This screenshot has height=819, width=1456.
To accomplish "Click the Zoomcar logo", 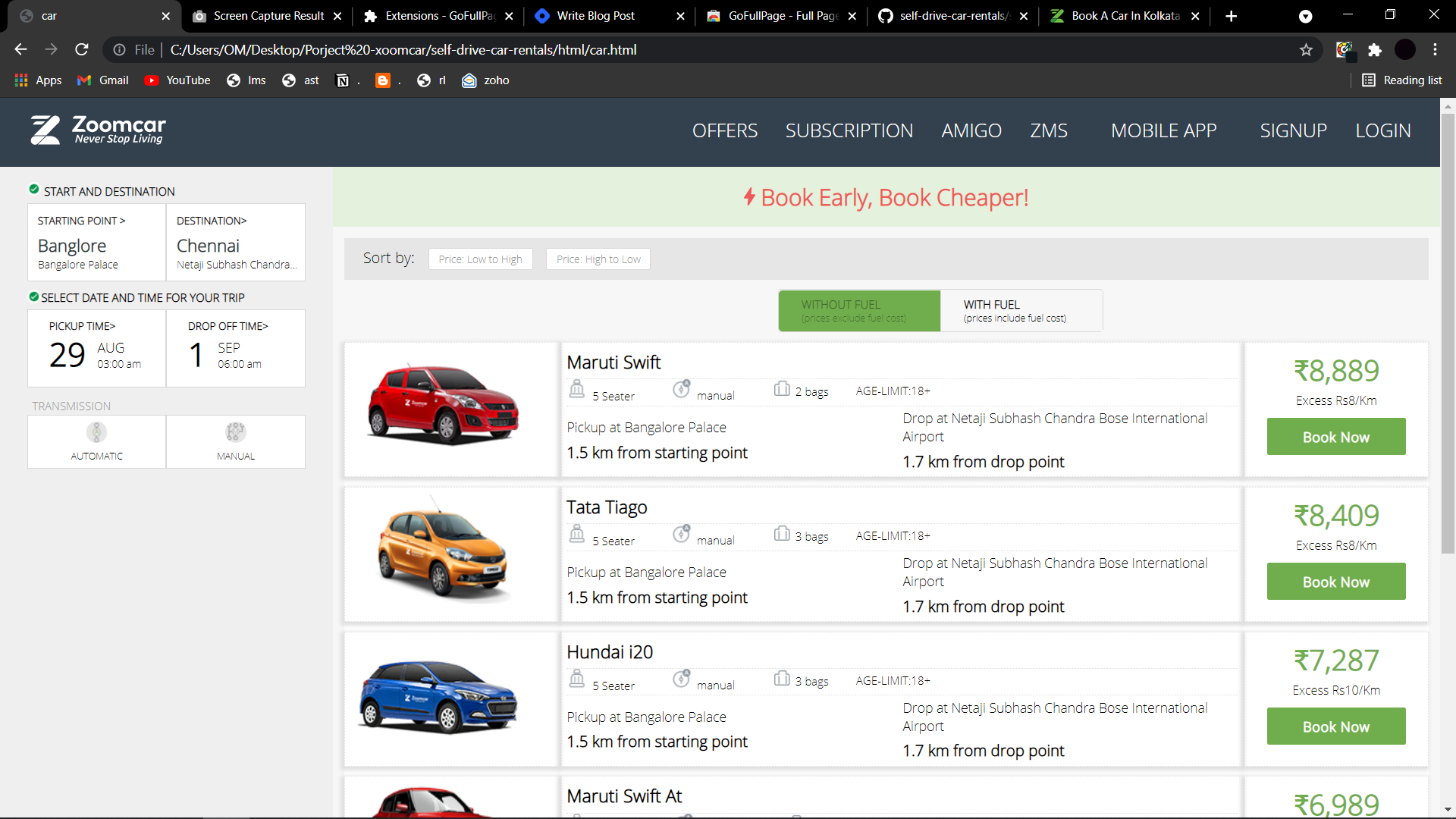I will pyautogui.click(x=98, y=130).
